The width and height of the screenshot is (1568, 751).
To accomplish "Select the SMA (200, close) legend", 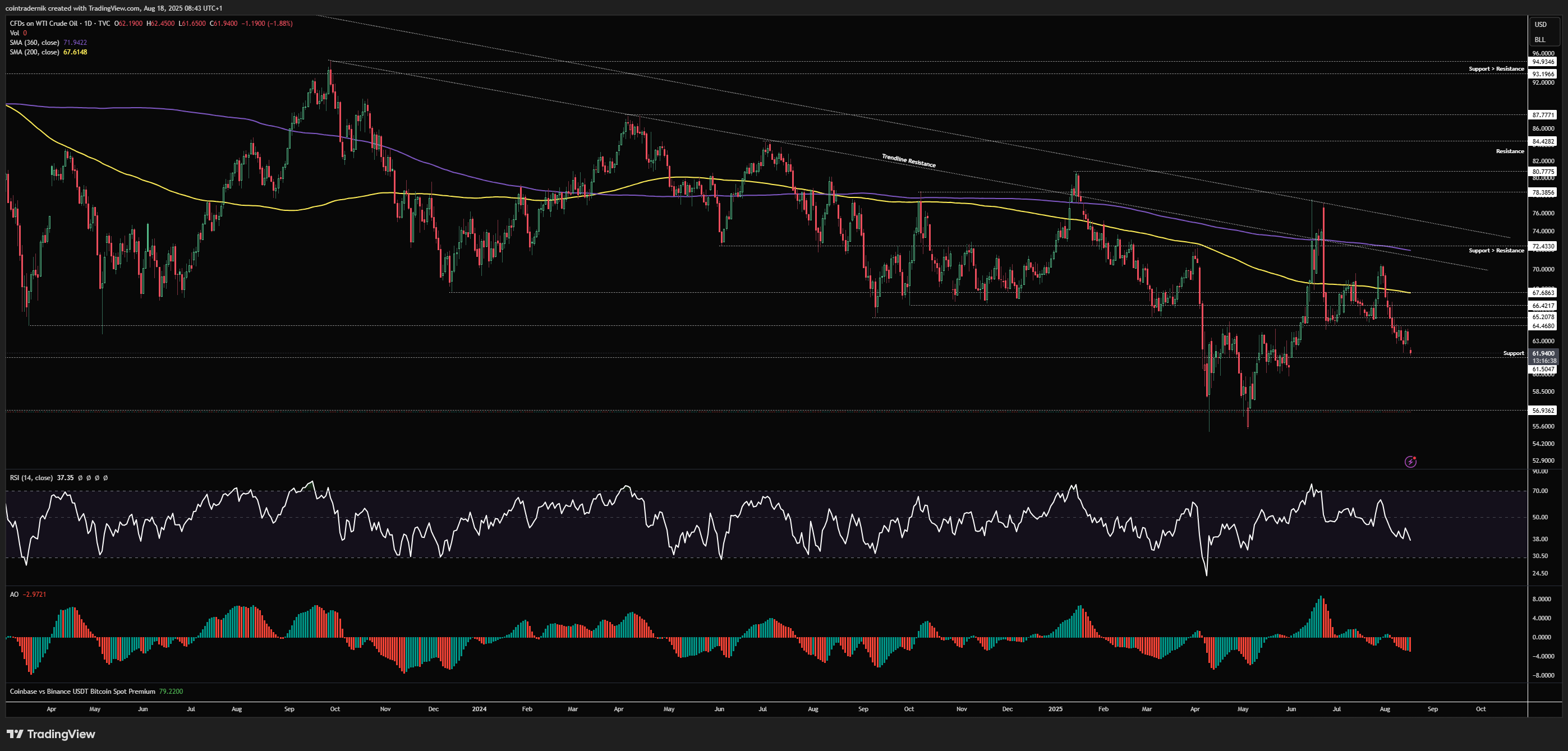I will tap(34, 52).
